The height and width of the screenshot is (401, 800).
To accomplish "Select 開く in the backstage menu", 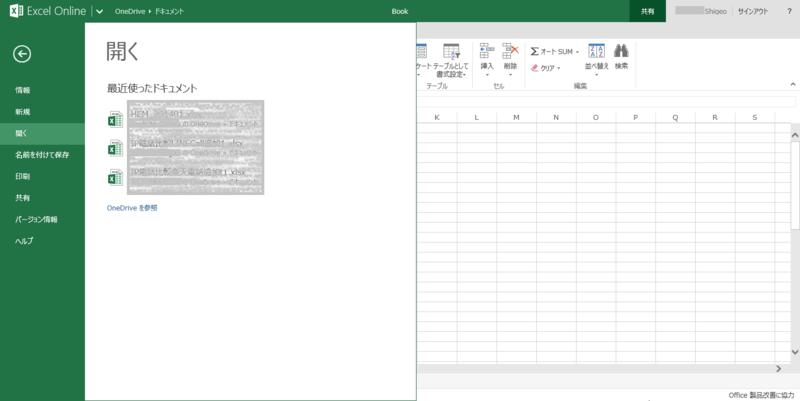I will point(42,133).
